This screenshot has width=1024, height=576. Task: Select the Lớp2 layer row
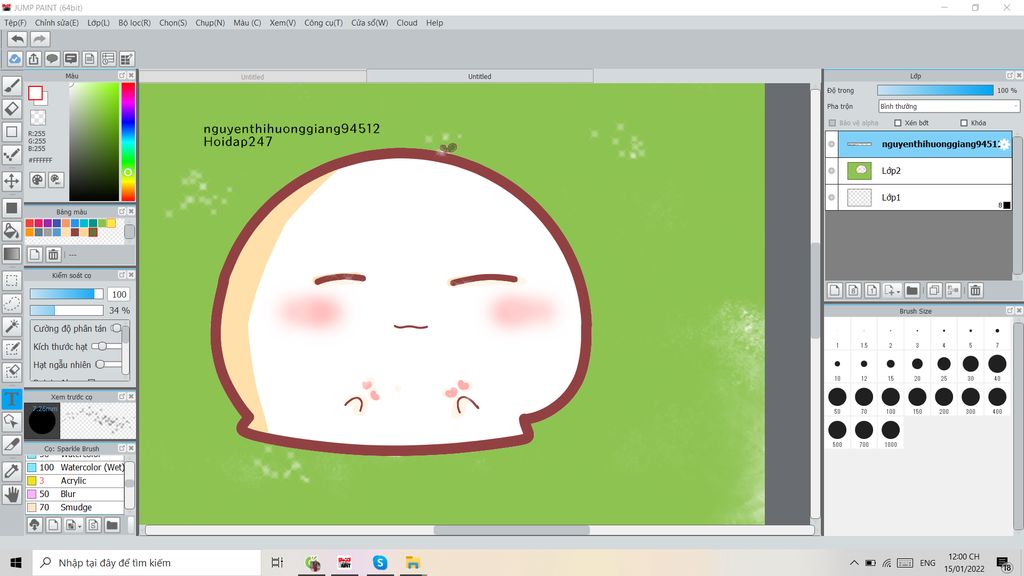click(x=919, y=170)
